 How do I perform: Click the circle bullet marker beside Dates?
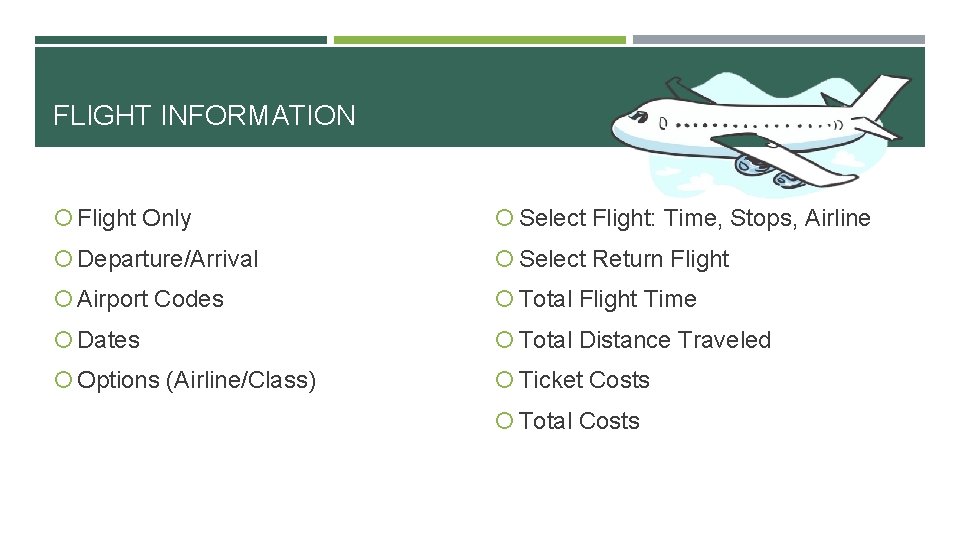point(62,340)
